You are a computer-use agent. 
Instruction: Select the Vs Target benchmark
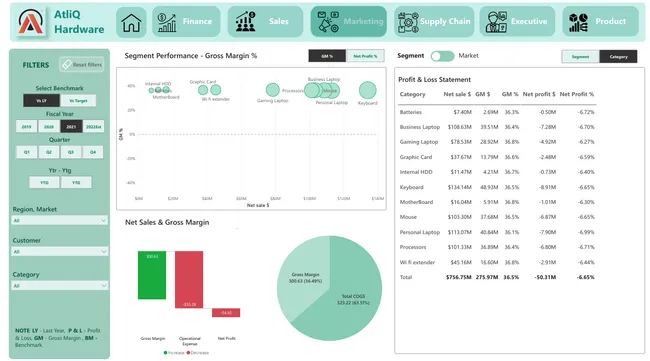coord(78,100)
